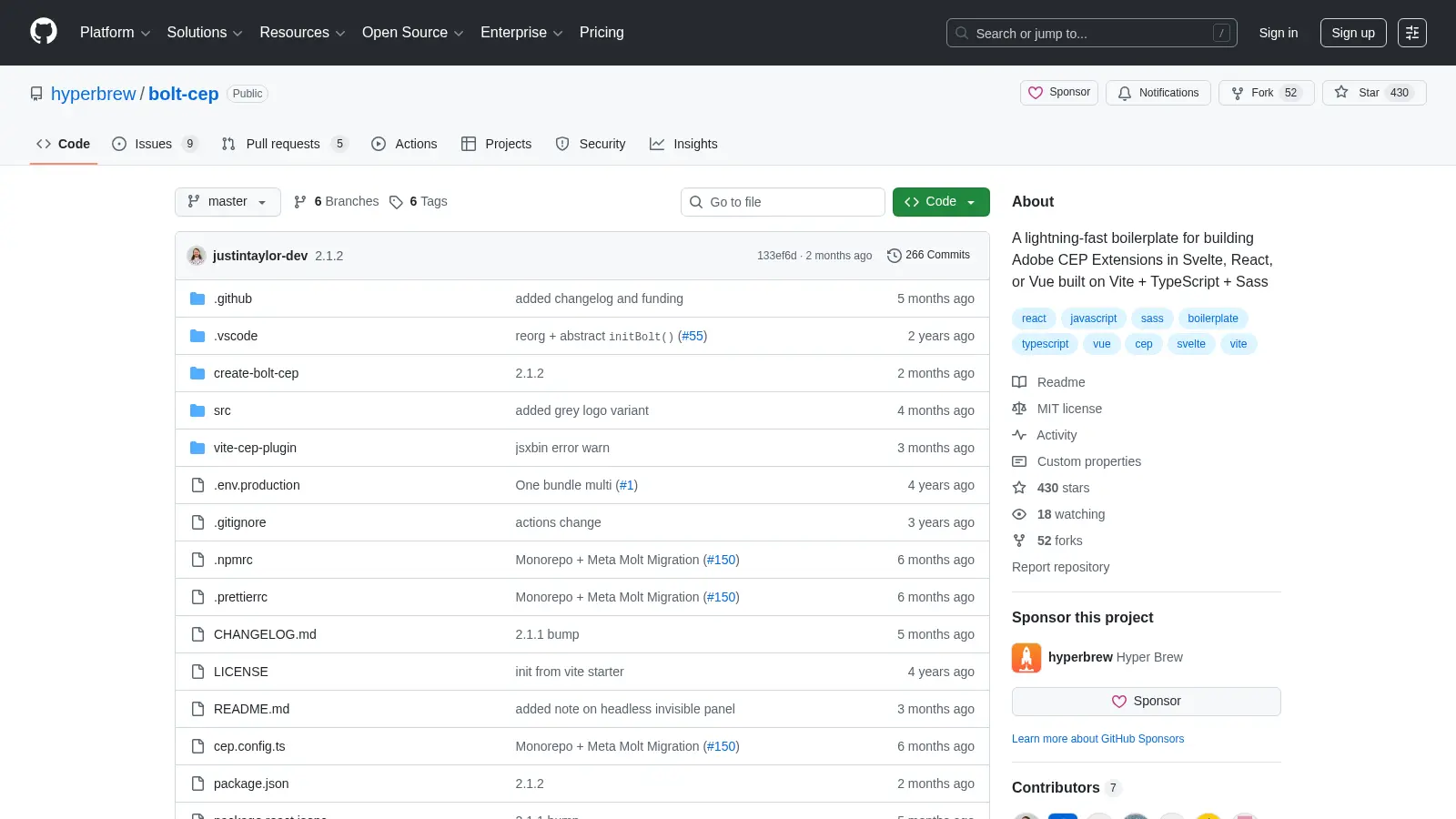Expand the Platform menu
Image resolution: width=1456 pixels, height=819 pixels.
point(115,33)
